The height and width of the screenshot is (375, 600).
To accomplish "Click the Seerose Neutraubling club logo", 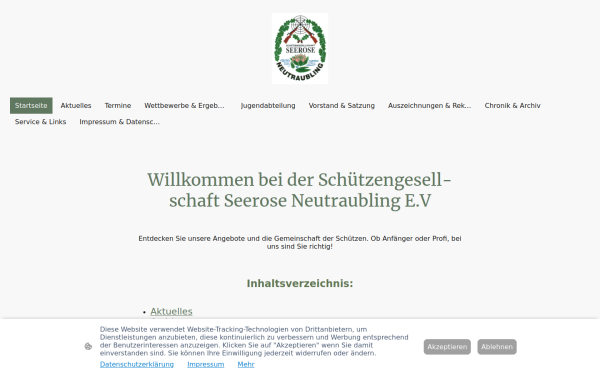I will tap(300, 49).
